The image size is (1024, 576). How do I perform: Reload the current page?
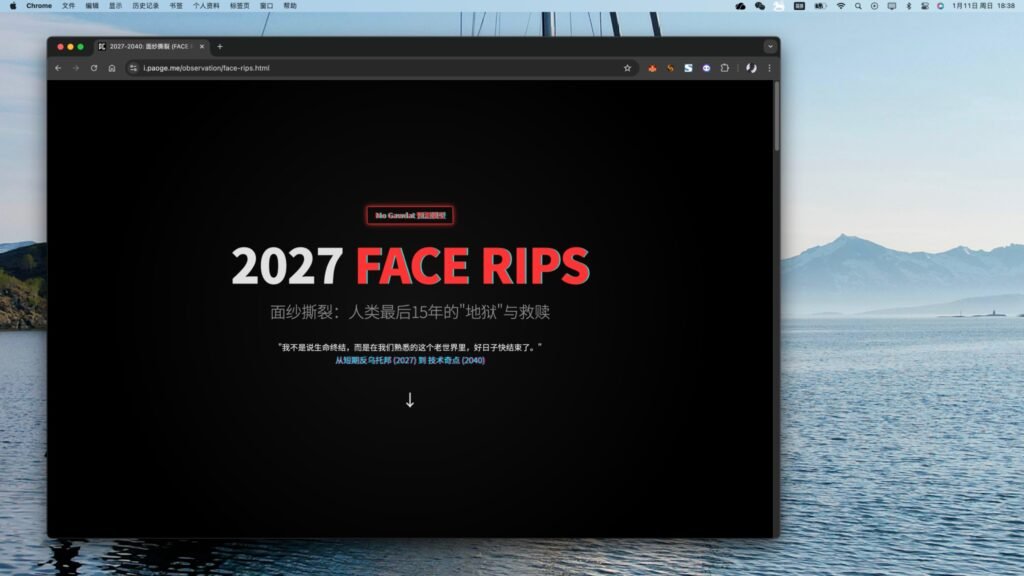click(x=94, y=68)
